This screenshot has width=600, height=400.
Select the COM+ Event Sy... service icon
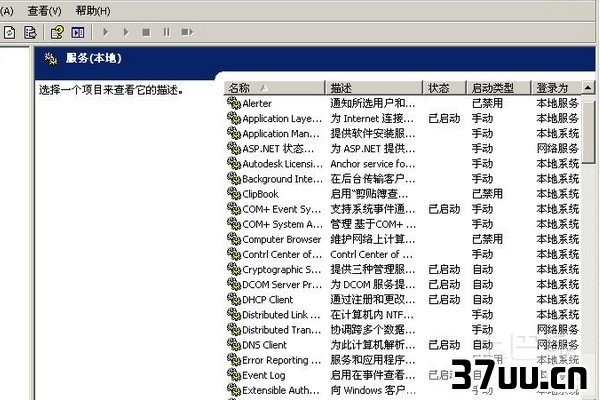coord(234,209)
